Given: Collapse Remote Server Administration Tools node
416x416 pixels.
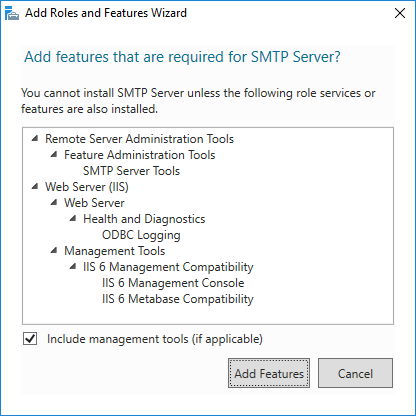Looking at the screenshot, I should pos(35,138).
